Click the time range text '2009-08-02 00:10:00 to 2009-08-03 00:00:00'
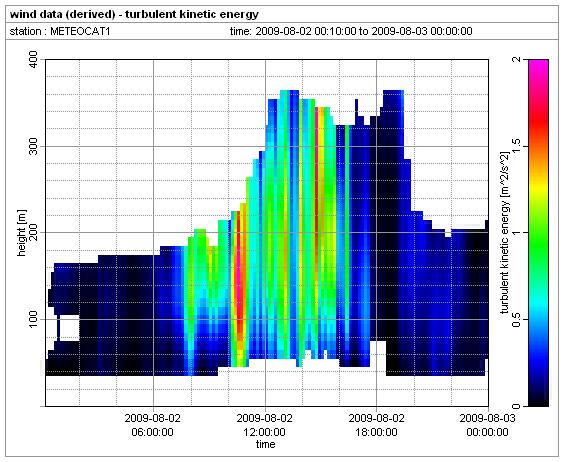This screenshot has width=564, height=462. [x=364, y=31]
